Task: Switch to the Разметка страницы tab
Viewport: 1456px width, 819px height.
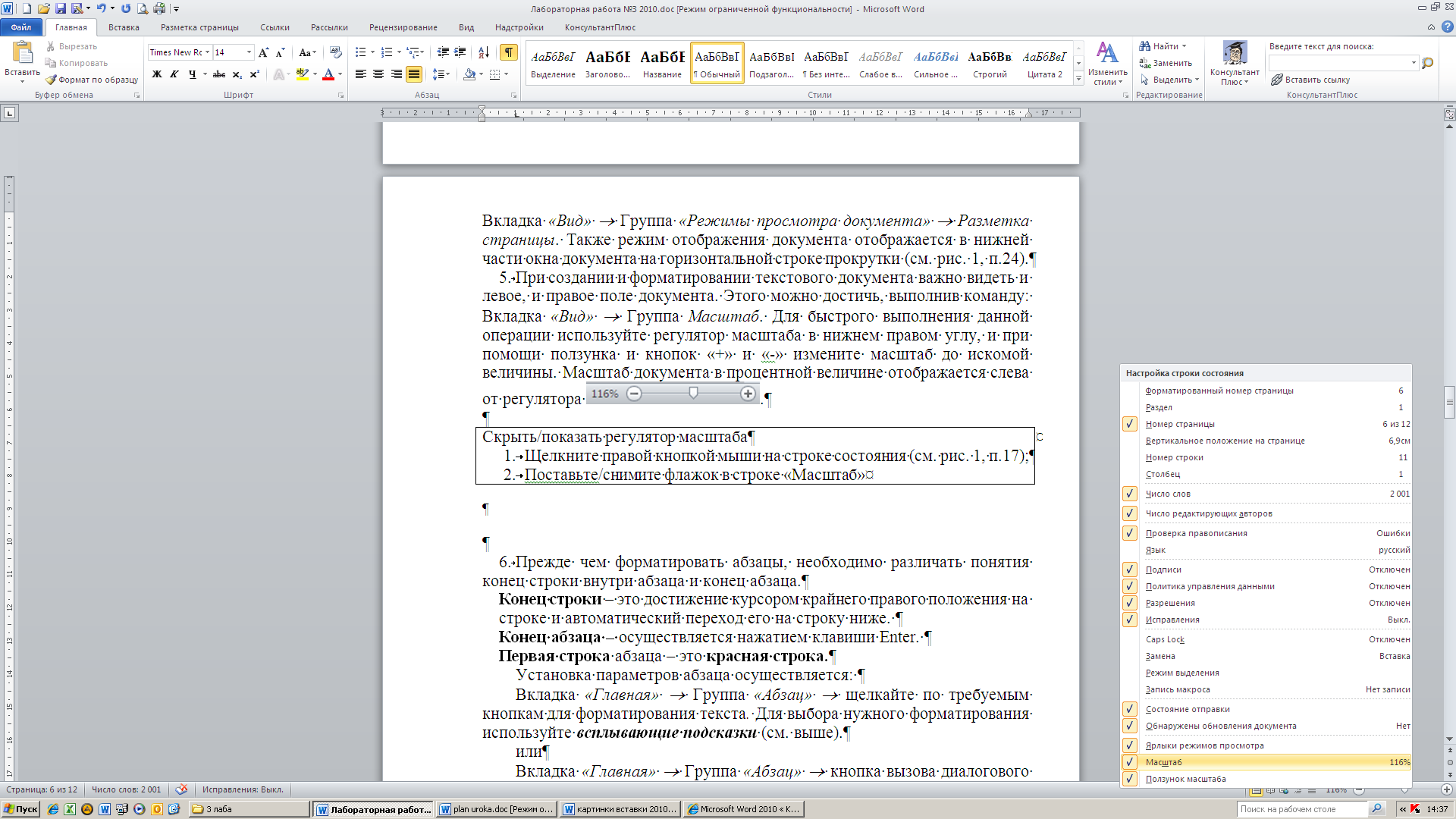Action: coord(199,27)
